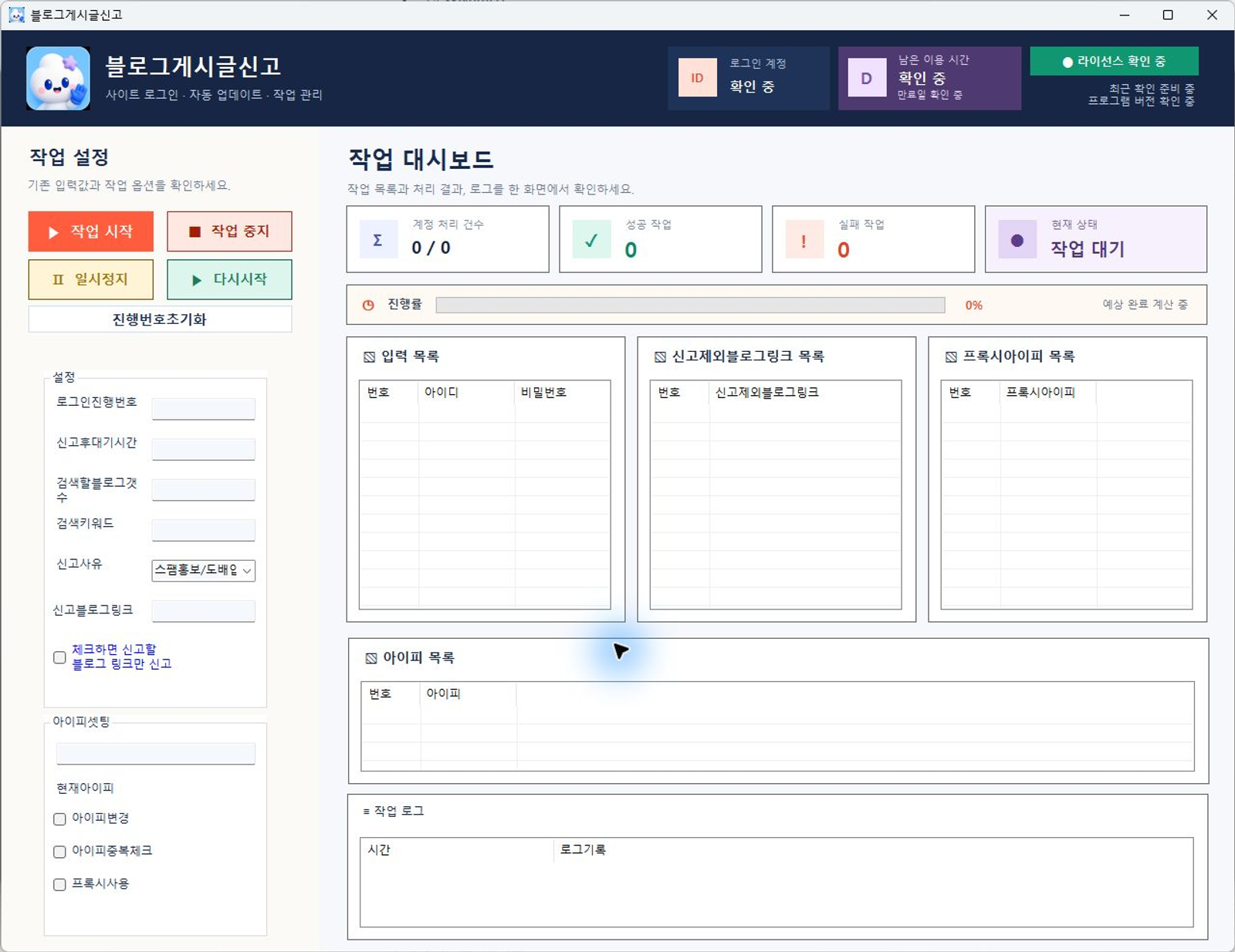
Task: Click the 진행률 progress bar
Action: (690, 305)
